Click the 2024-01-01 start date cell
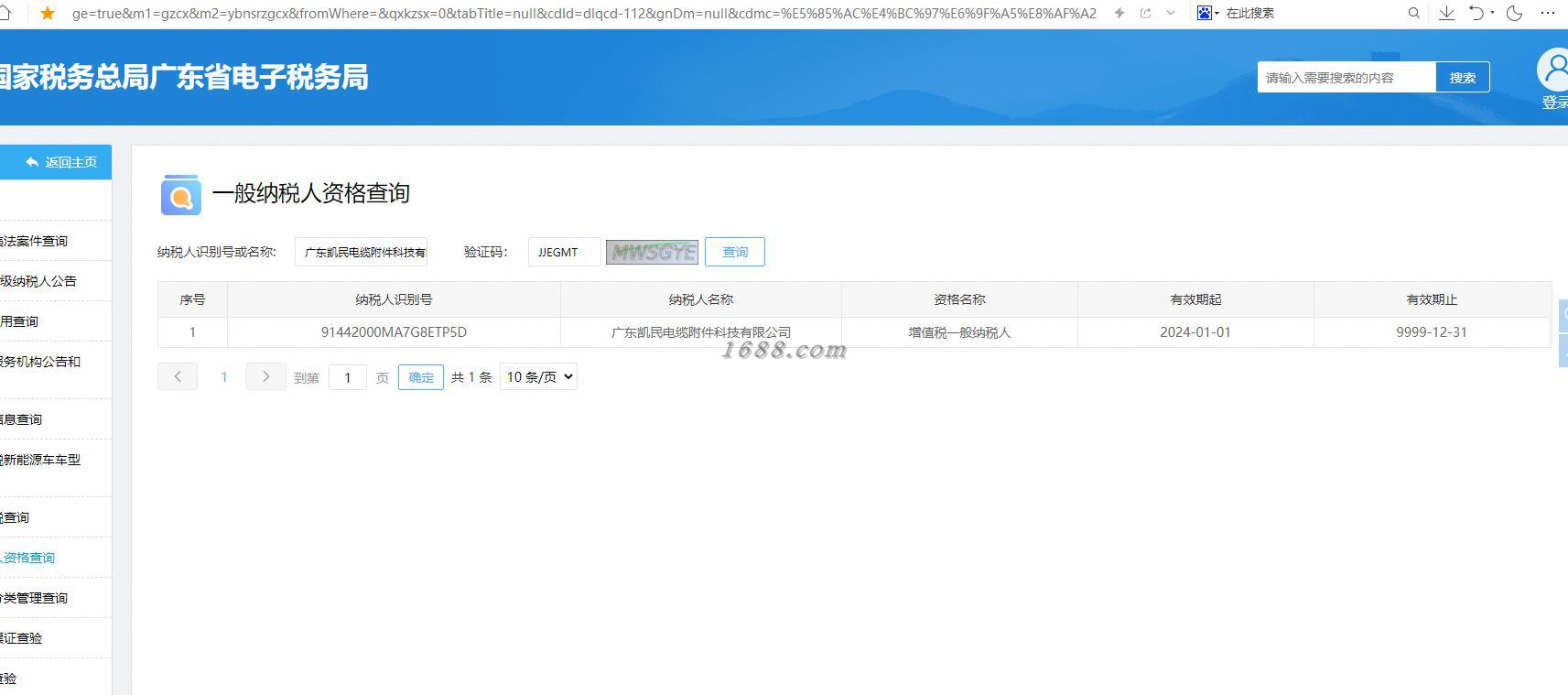The image size is (1568, 695). (x=1195, y=332)
